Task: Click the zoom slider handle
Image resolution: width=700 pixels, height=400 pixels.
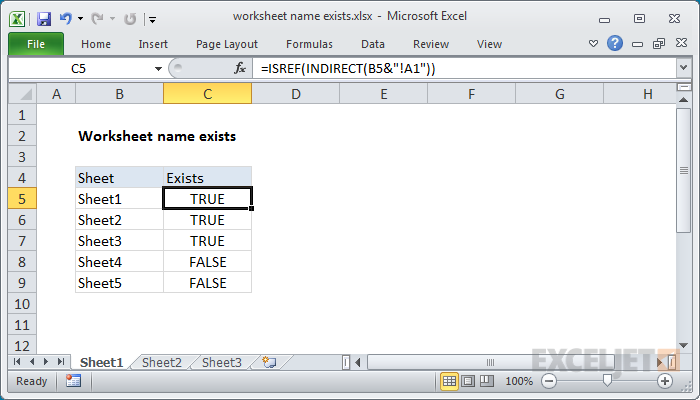Action: tap(607, 380)
